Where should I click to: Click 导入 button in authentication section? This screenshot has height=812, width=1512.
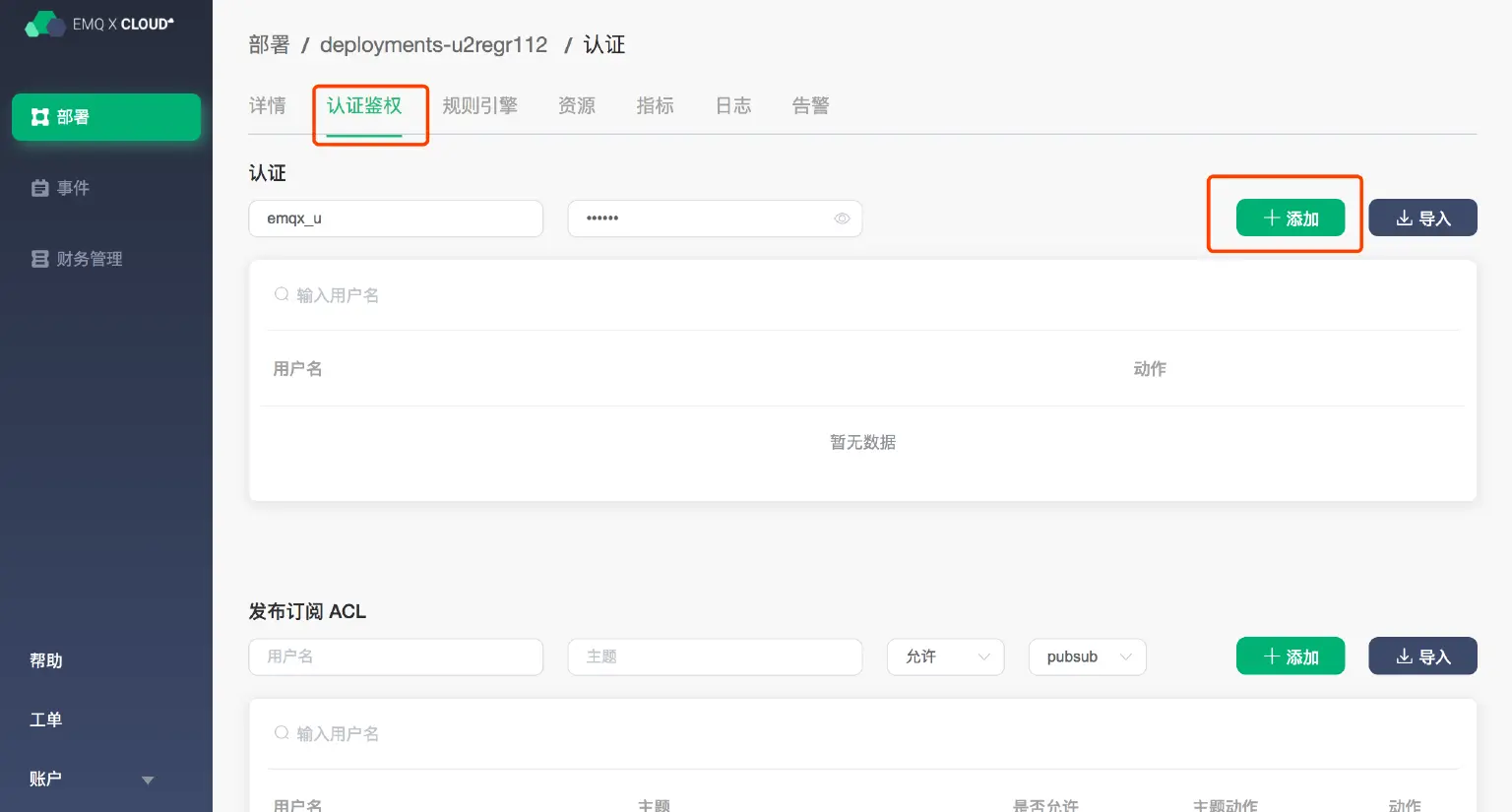pyautogui.click(x=1422, y=218)
